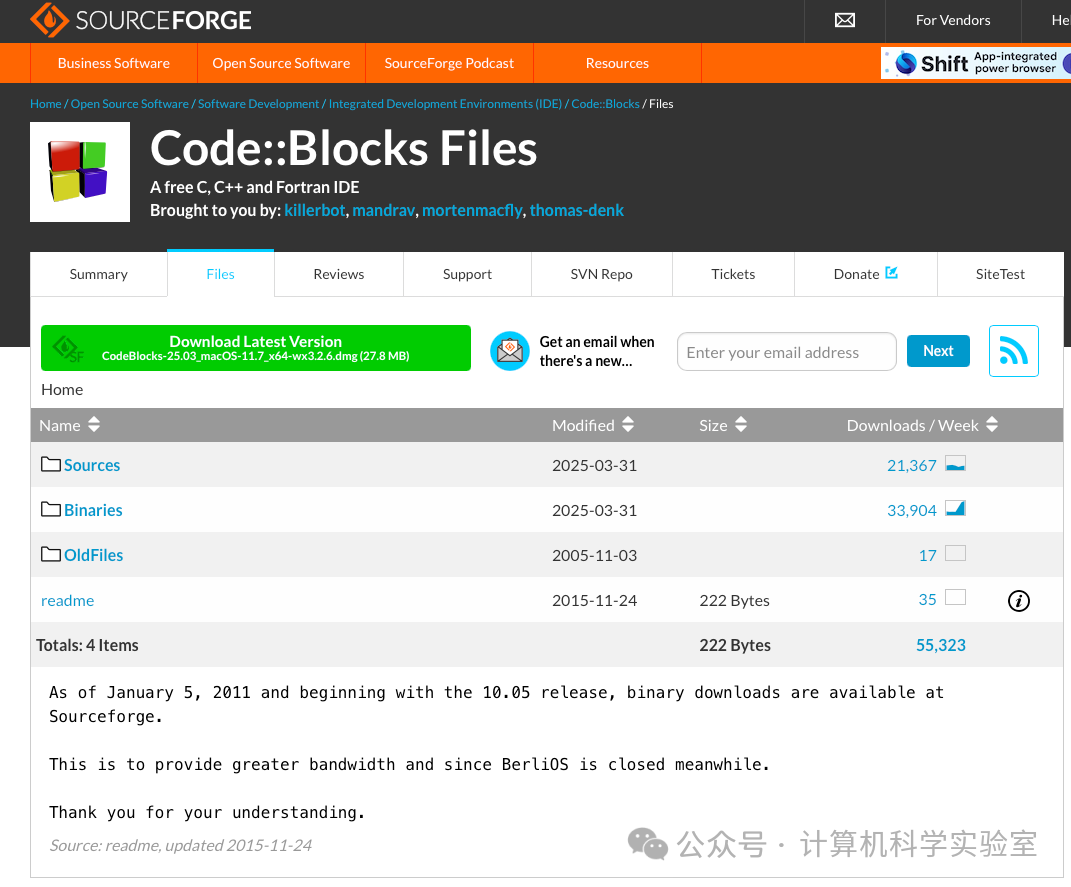Open Business Software menu
Screen dimensions: 1071x887
point(114,63)
